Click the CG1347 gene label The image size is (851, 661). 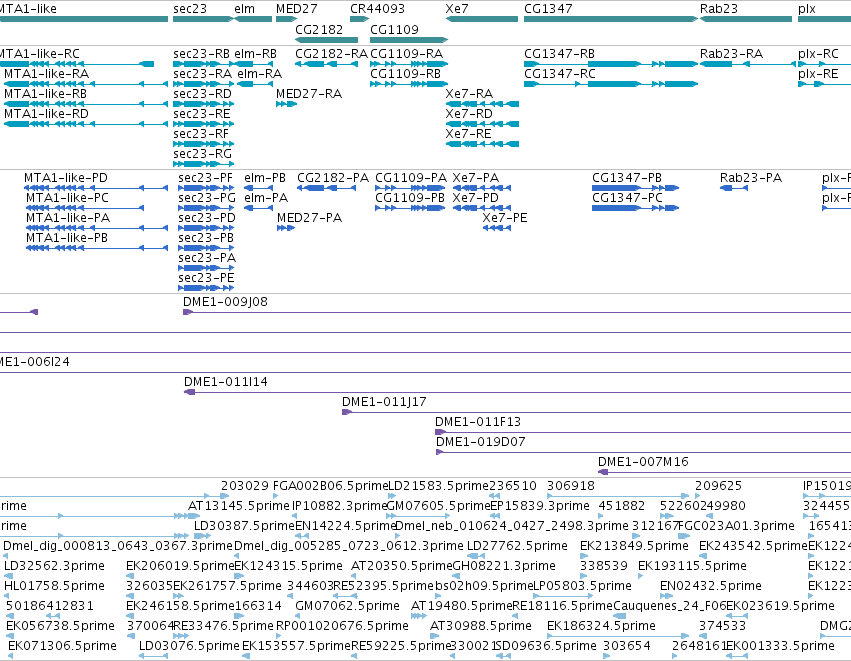click(548, 9)
